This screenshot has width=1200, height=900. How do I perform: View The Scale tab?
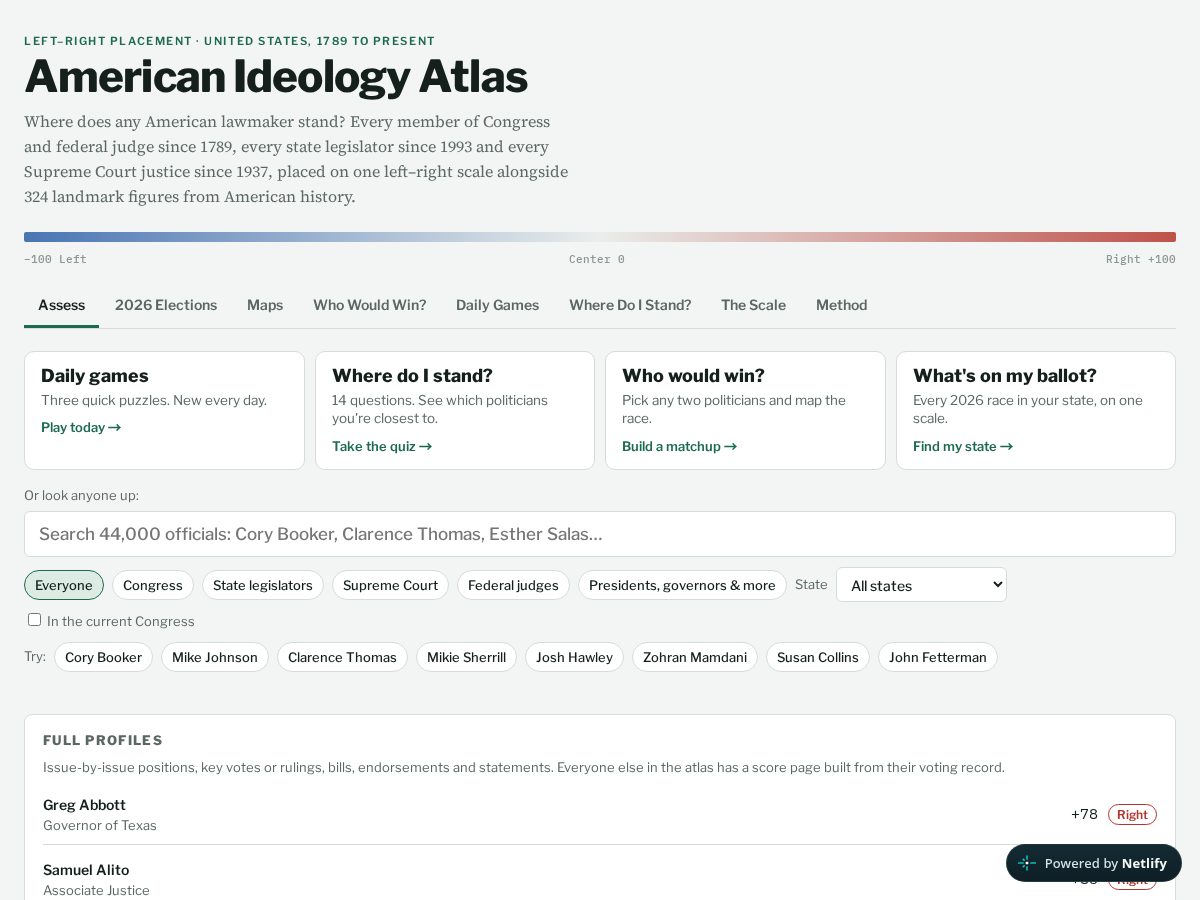pos(753,305)
